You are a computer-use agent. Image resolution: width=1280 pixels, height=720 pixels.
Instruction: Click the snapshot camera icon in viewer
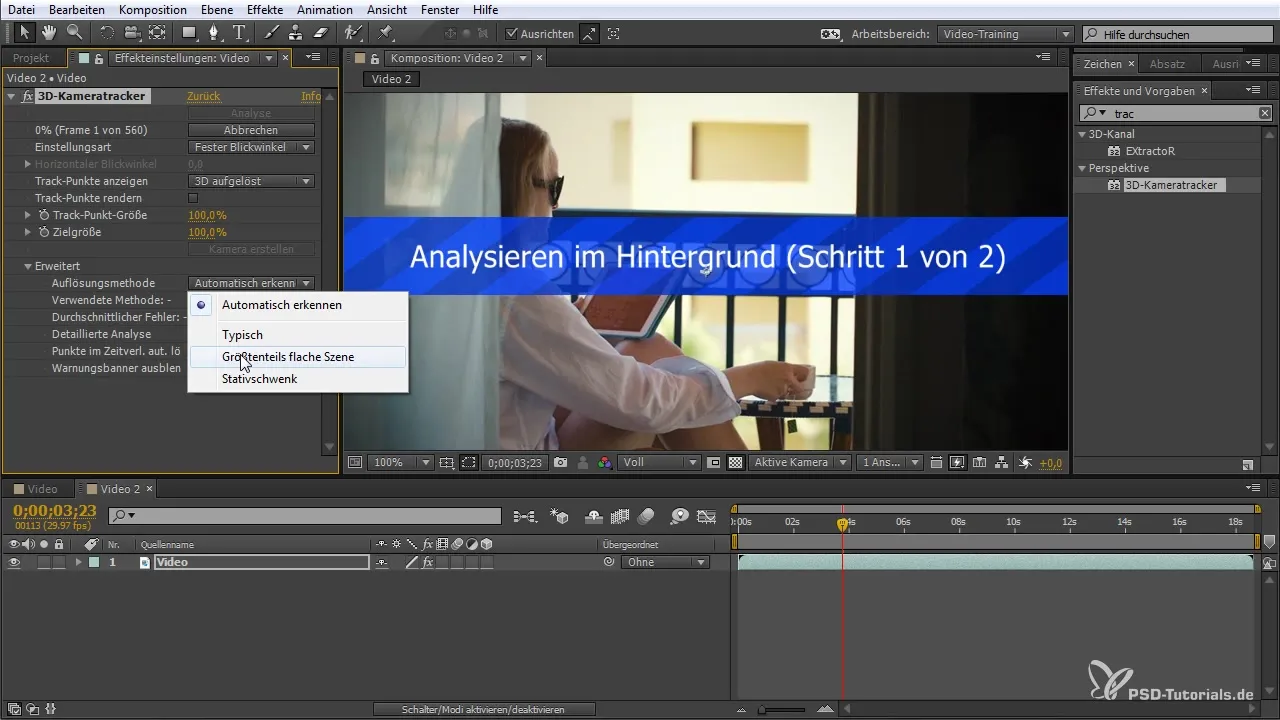tap(560, 463)
